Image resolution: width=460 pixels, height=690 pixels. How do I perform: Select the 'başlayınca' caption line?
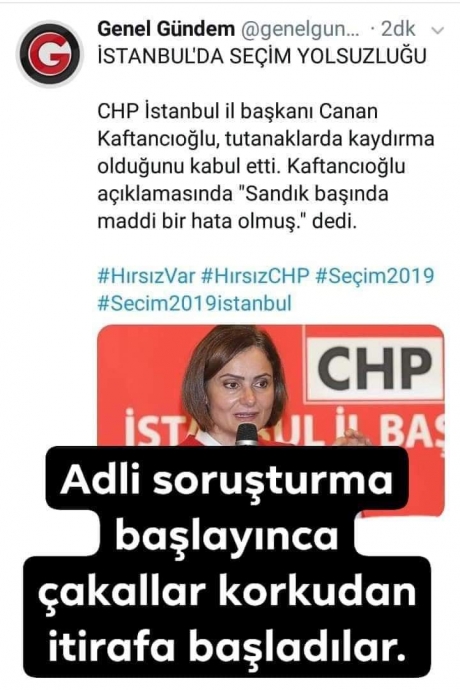227,535
